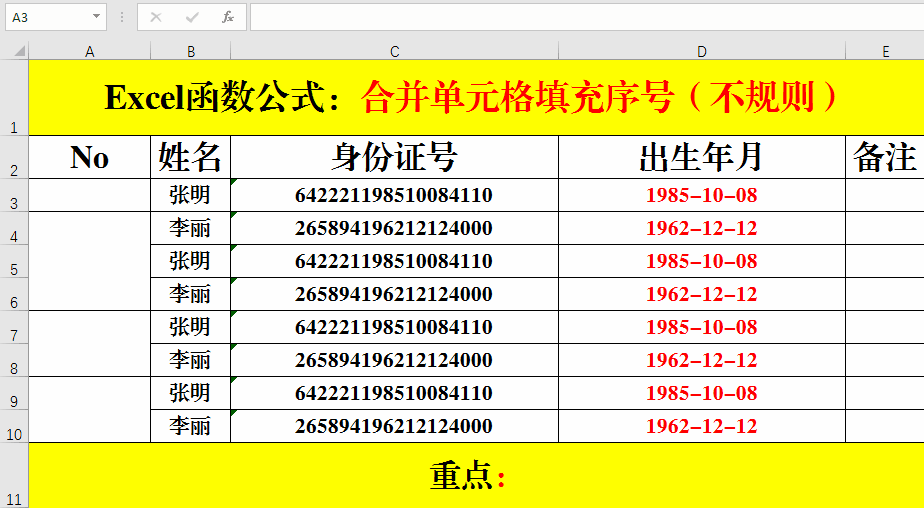Click date 1962-12-12 in row 6
This screenshot has height=508, width=924.
coord(701,294)
